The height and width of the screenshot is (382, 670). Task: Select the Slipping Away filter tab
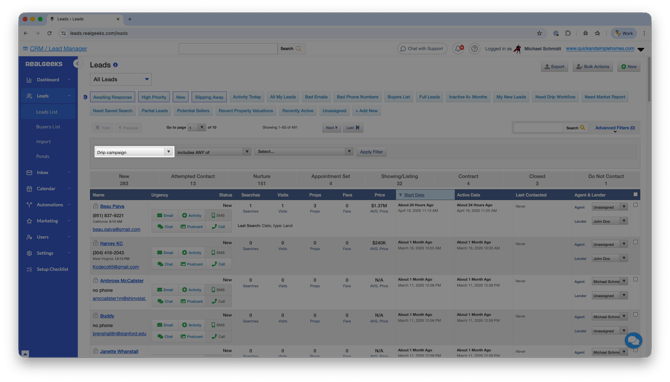click(209, 97)
